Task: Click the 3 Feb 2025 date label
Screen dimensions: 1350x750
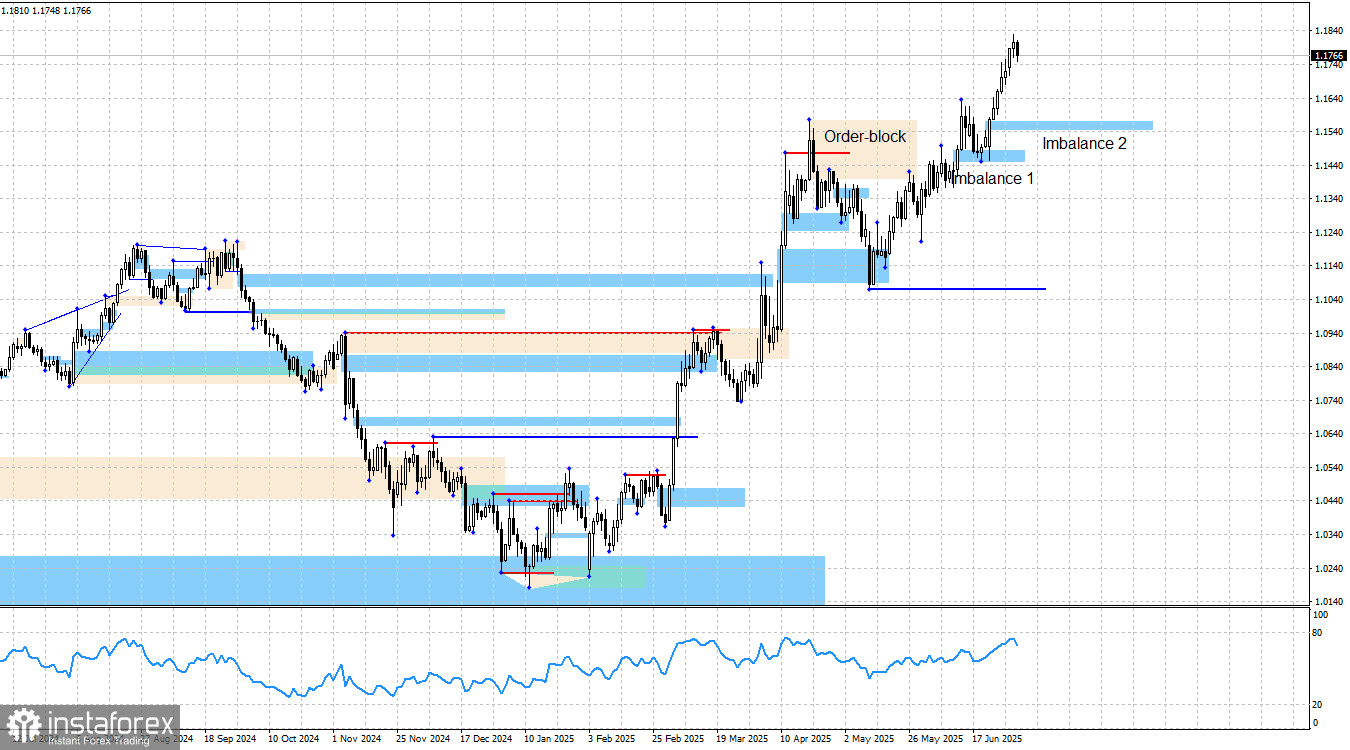Action: (614, 738)
